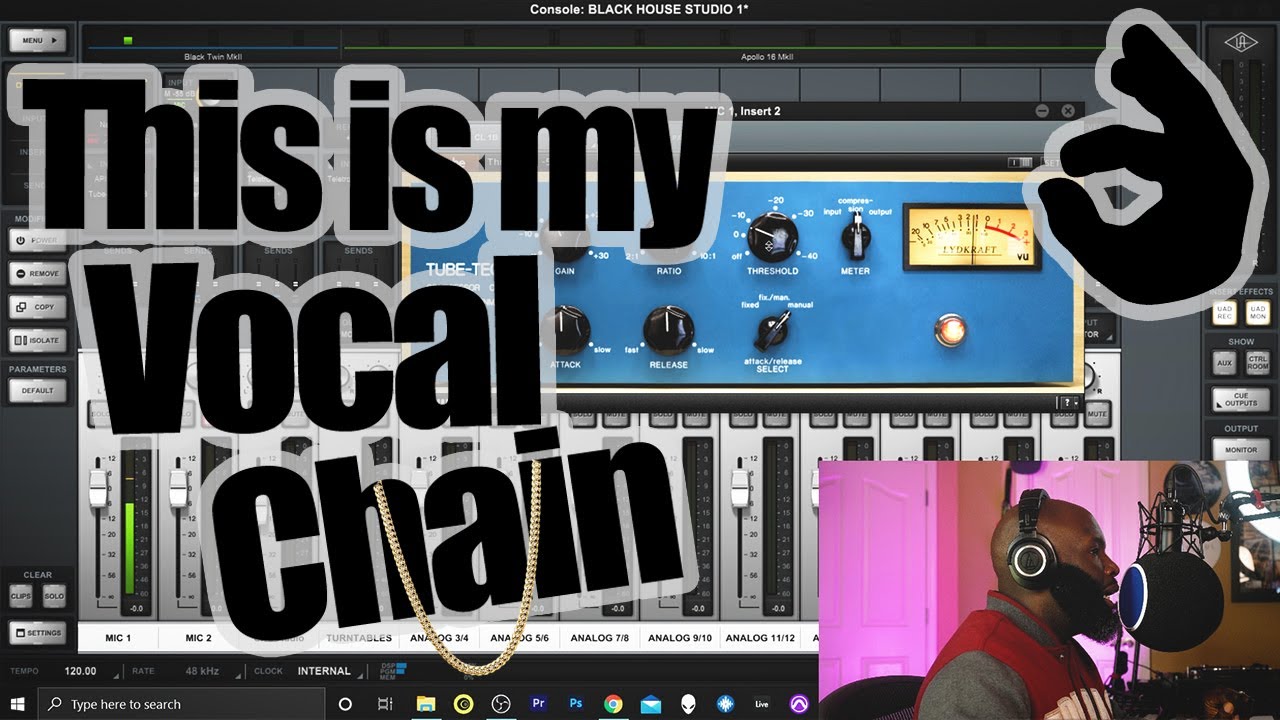Image resolution: width=1280 pixels, height=720 pixels.
Task: Open the purple circular A taskbar app
Action: click(799, 704)
